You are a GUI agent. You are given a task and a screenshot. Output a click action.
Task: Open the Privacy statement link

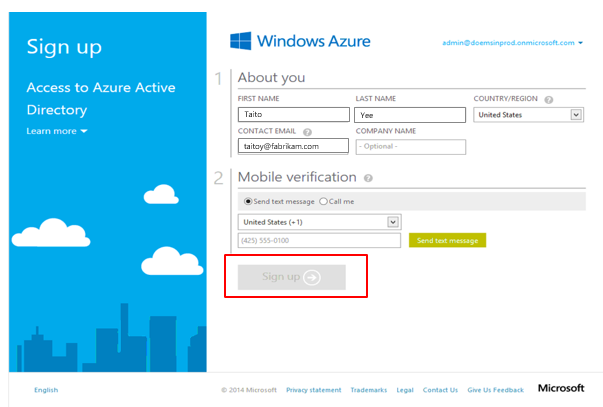(313, 390)
